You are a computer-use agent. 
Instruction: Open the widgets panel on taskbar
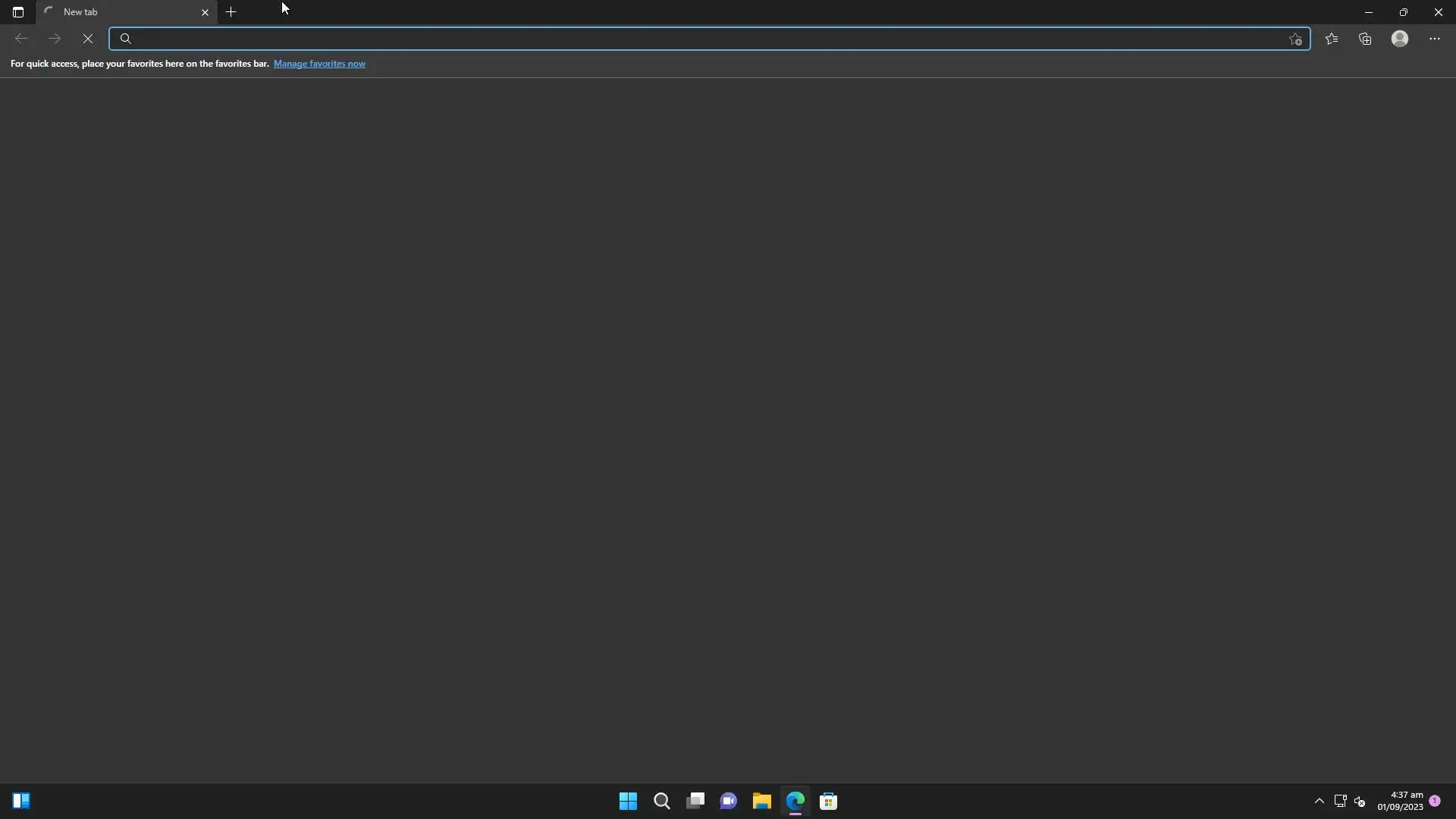[21, 801]
